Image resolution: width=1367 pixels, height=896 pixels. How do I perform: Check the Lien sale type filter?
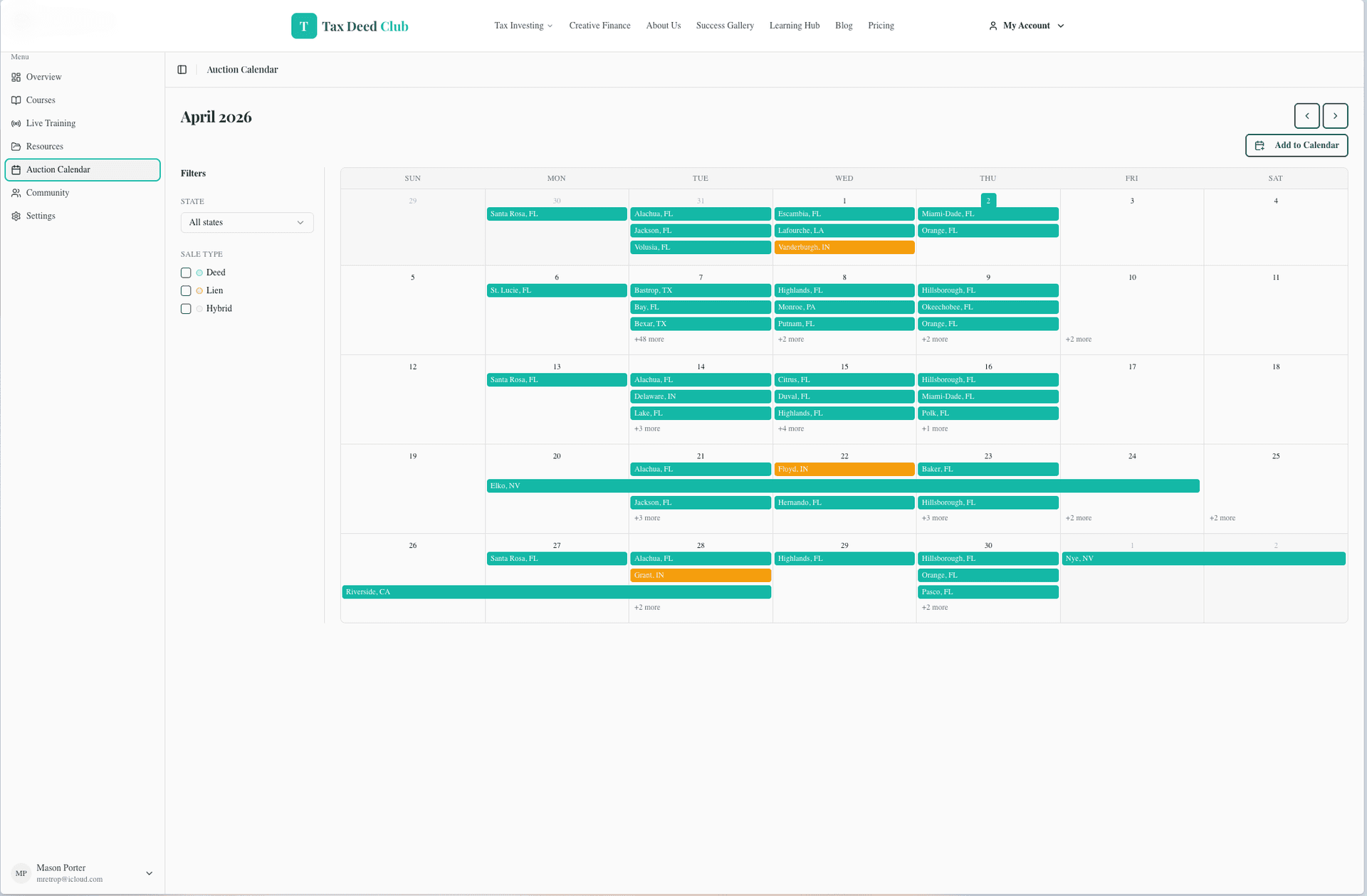(x=186, y=290)
